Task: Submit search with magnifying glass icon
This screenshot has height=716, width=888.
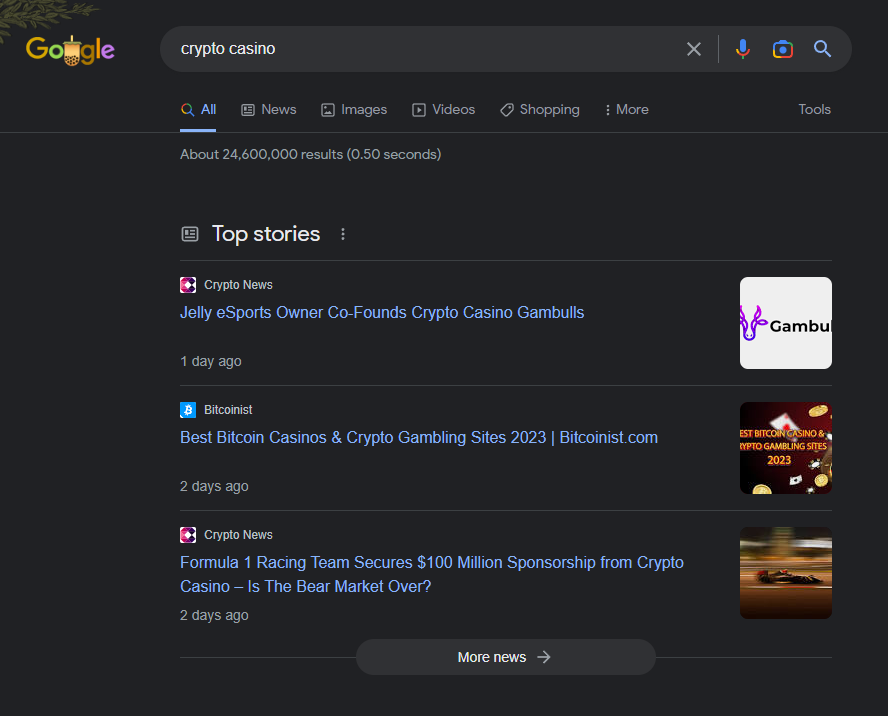Action: (x=822, y=49)
